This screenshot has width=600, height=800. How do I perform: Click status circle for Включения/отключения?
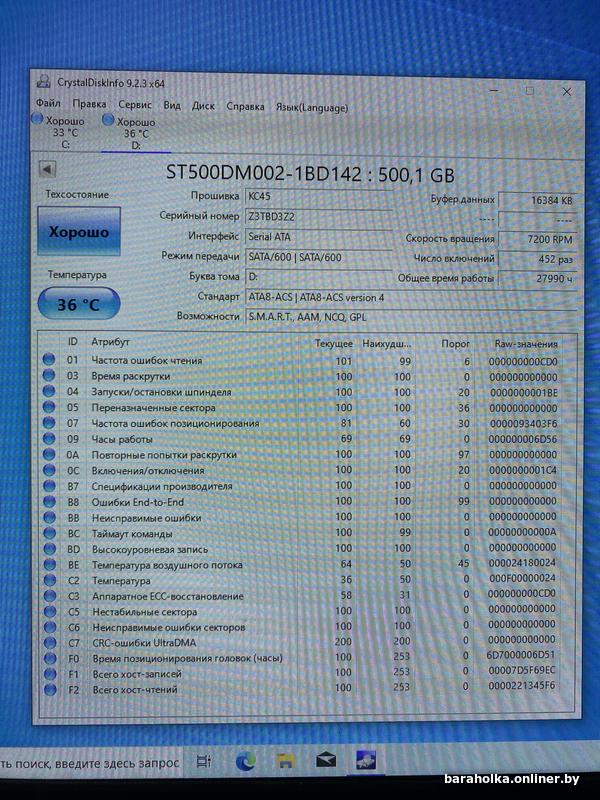[49, 470]
